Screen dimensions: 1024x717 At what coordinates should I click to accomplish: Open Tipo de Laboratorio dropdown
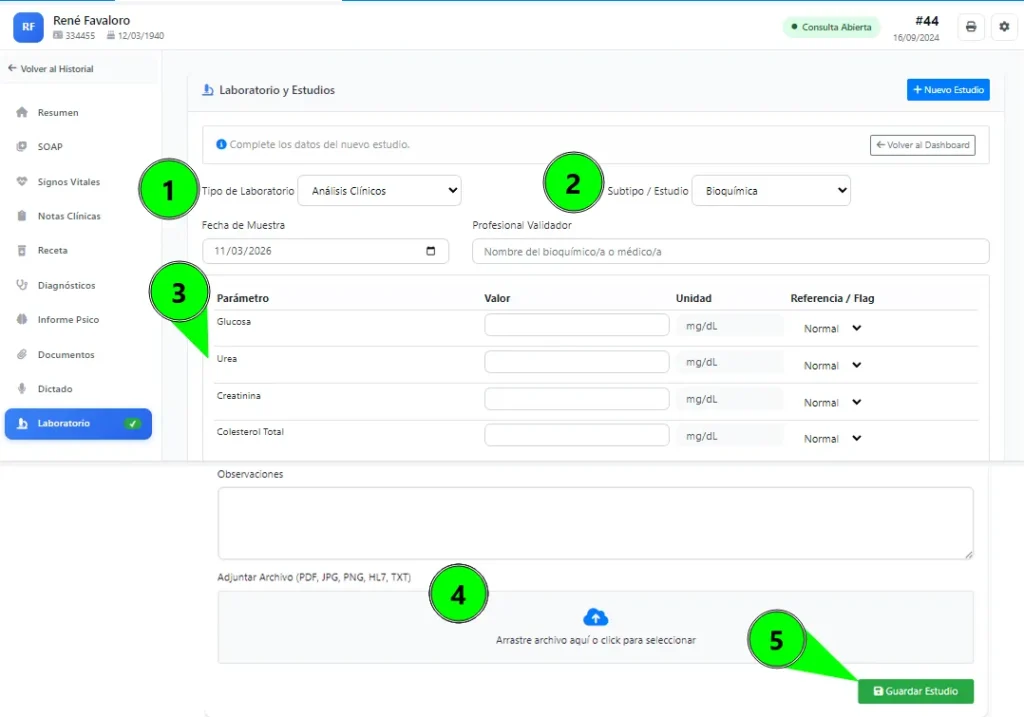[379, 191]
